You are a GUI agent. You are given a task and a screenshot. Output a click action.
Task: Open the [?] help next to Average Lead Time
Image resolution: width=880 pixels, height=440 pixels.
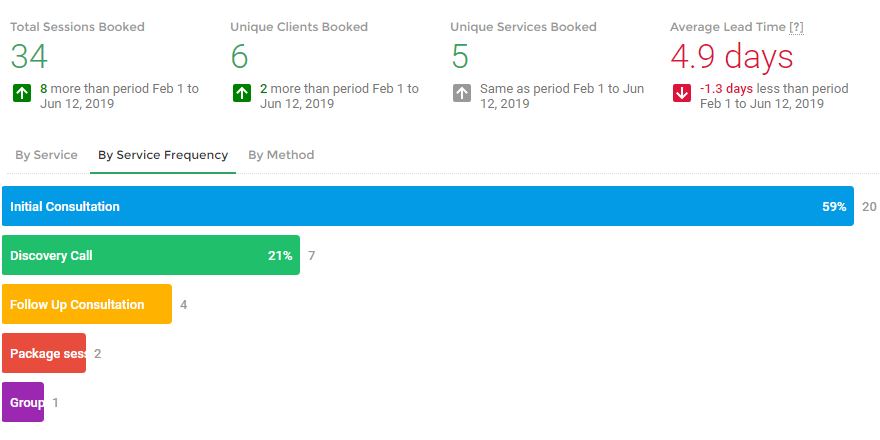(x=796, y=27)
